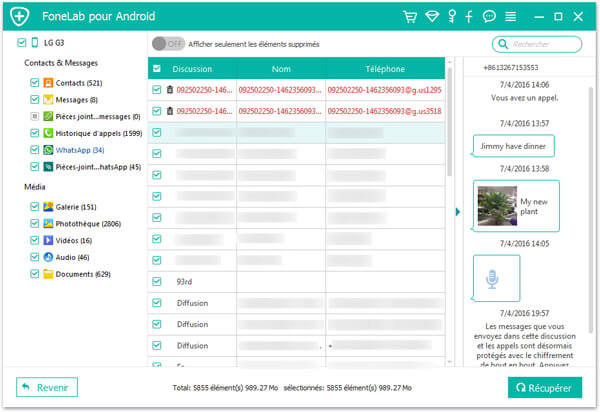The image size is (600, 412).
Task: Click the message attachments icon
Action: [x=48, y=116]
